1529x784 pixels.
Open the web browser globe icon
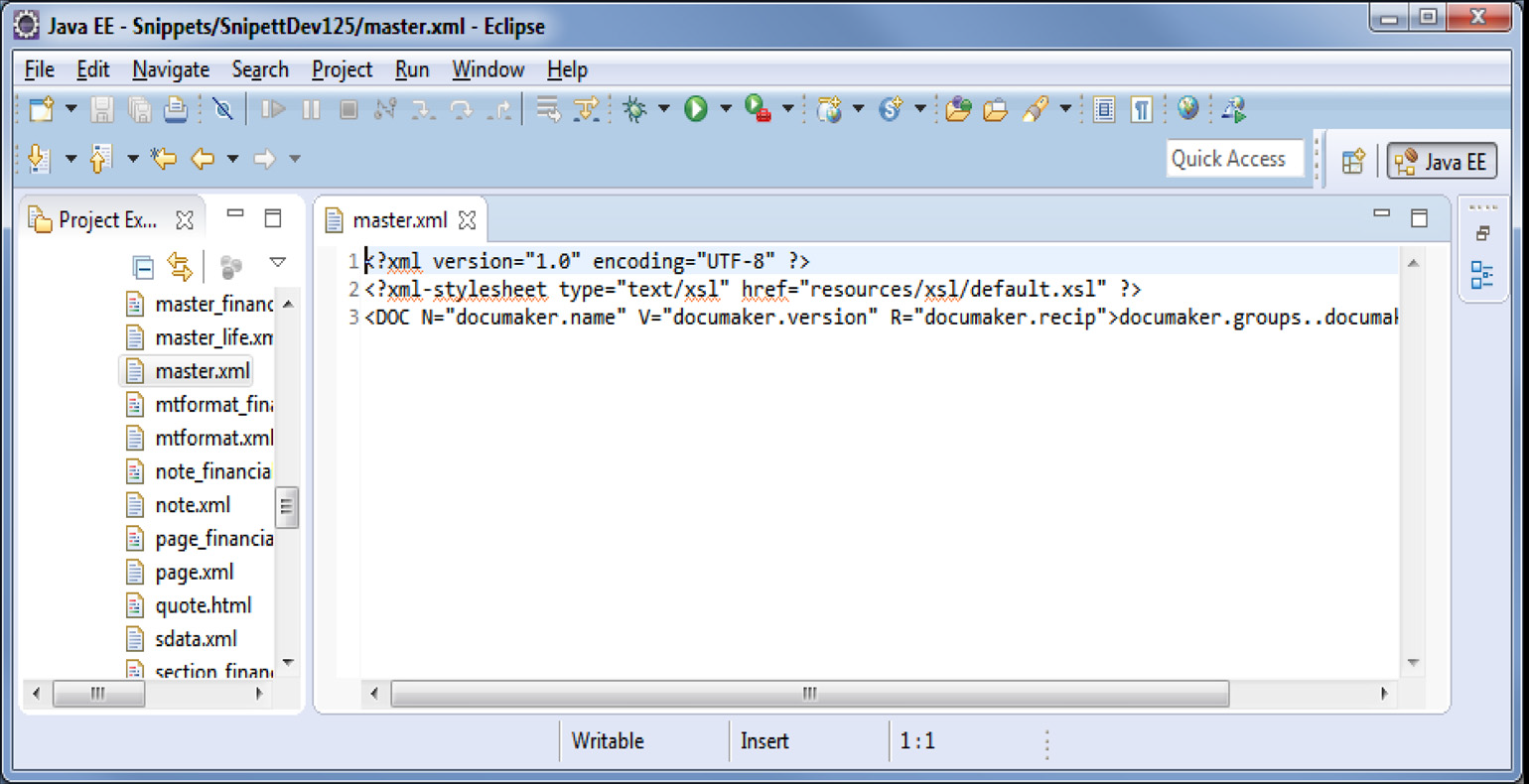pyautogui.click(x=1187, y=109)
